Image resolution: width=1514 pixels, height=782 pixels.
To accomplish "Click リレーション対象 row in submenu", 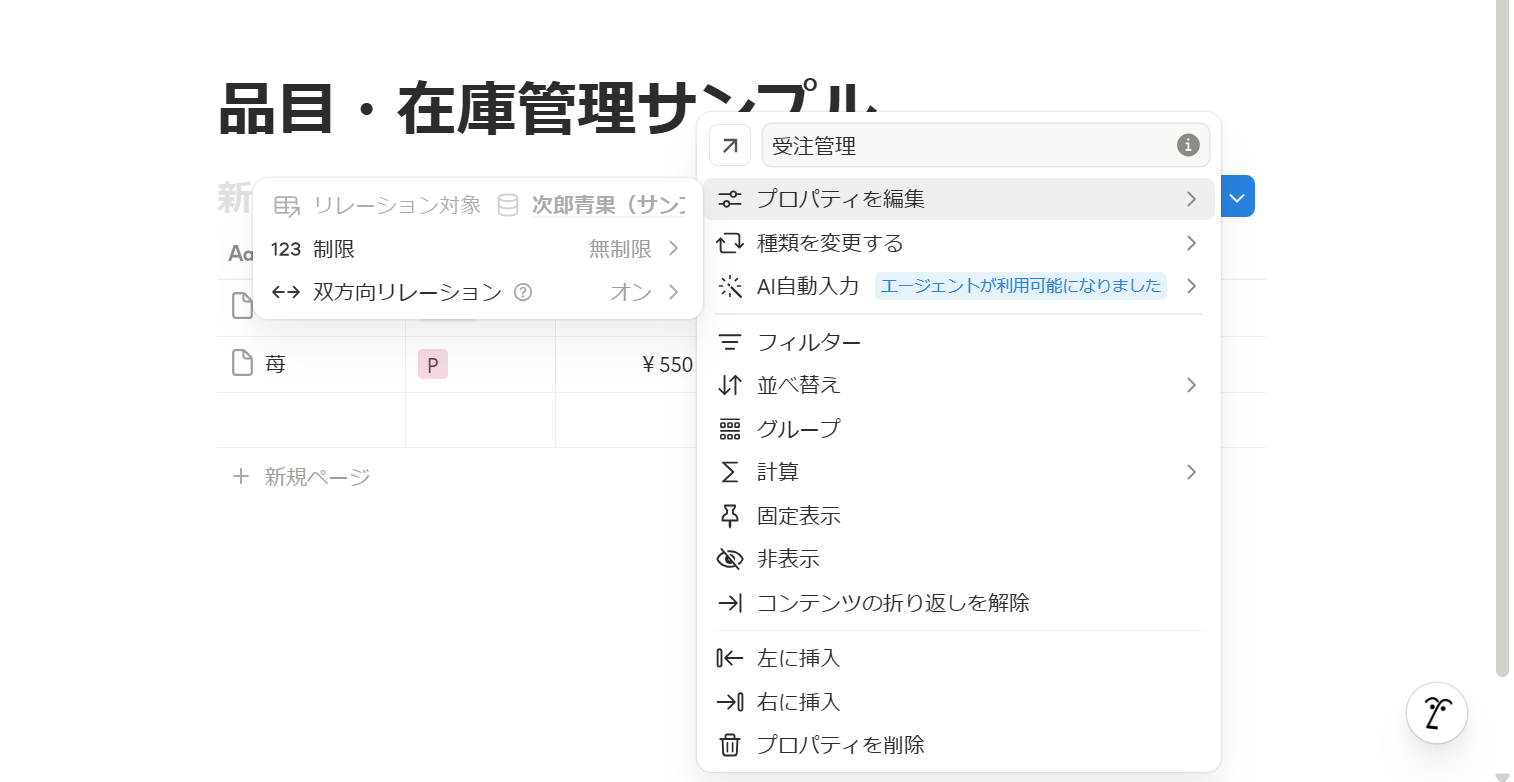I will pyautogui.click(x=478, y=205).
